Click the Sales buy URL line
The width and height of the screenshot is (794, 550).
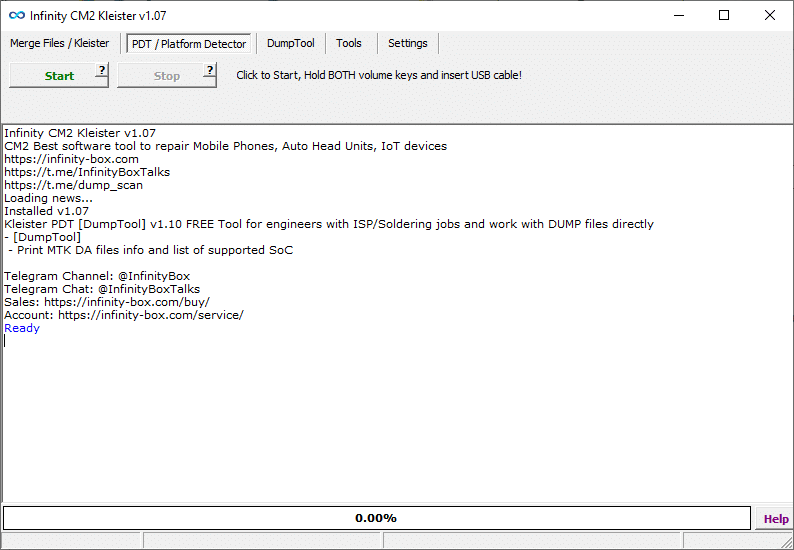(x=107, y=302)
